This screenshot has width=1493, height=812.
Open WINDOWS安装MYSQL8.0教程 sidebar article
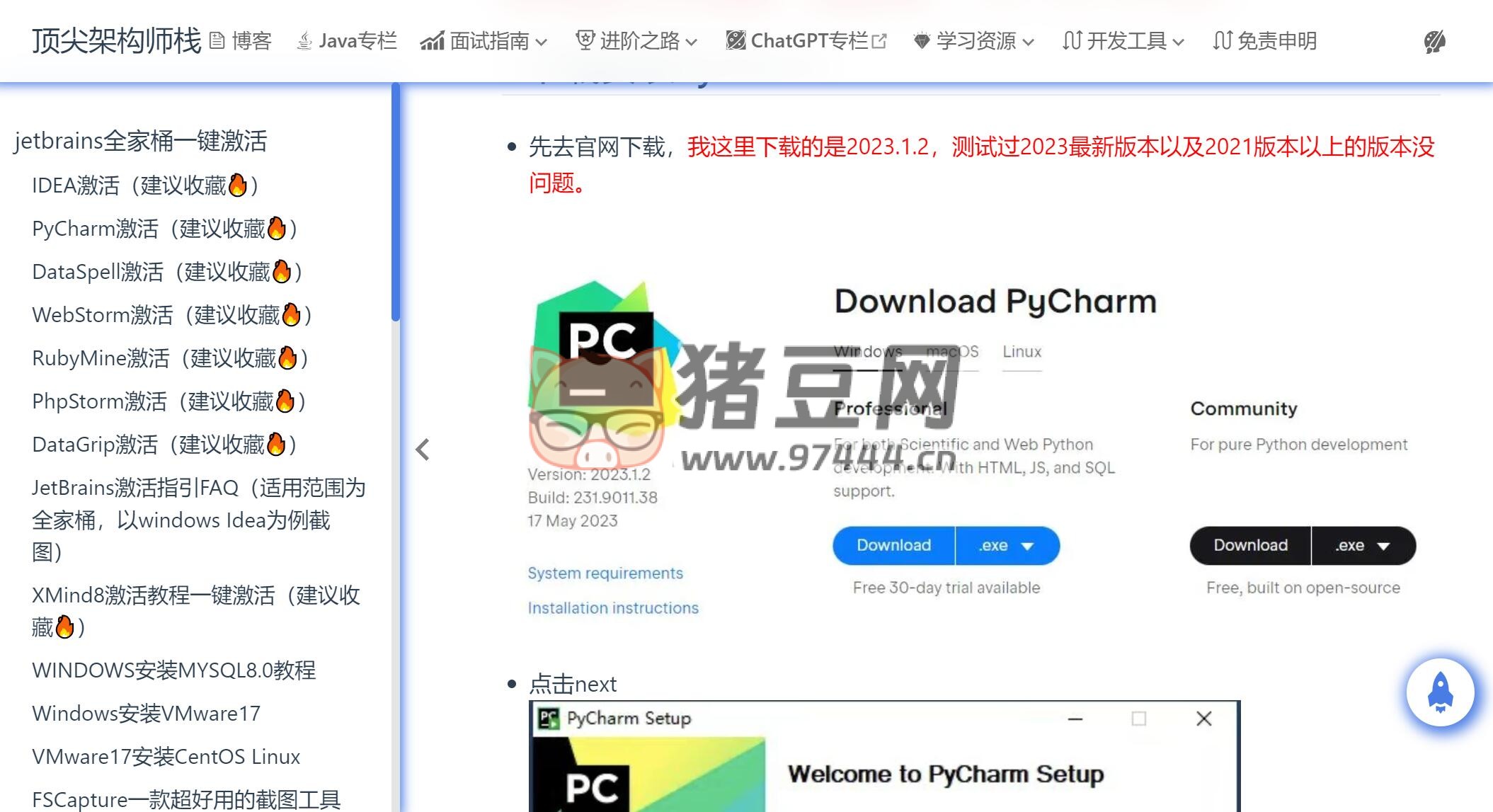[174, 670]
